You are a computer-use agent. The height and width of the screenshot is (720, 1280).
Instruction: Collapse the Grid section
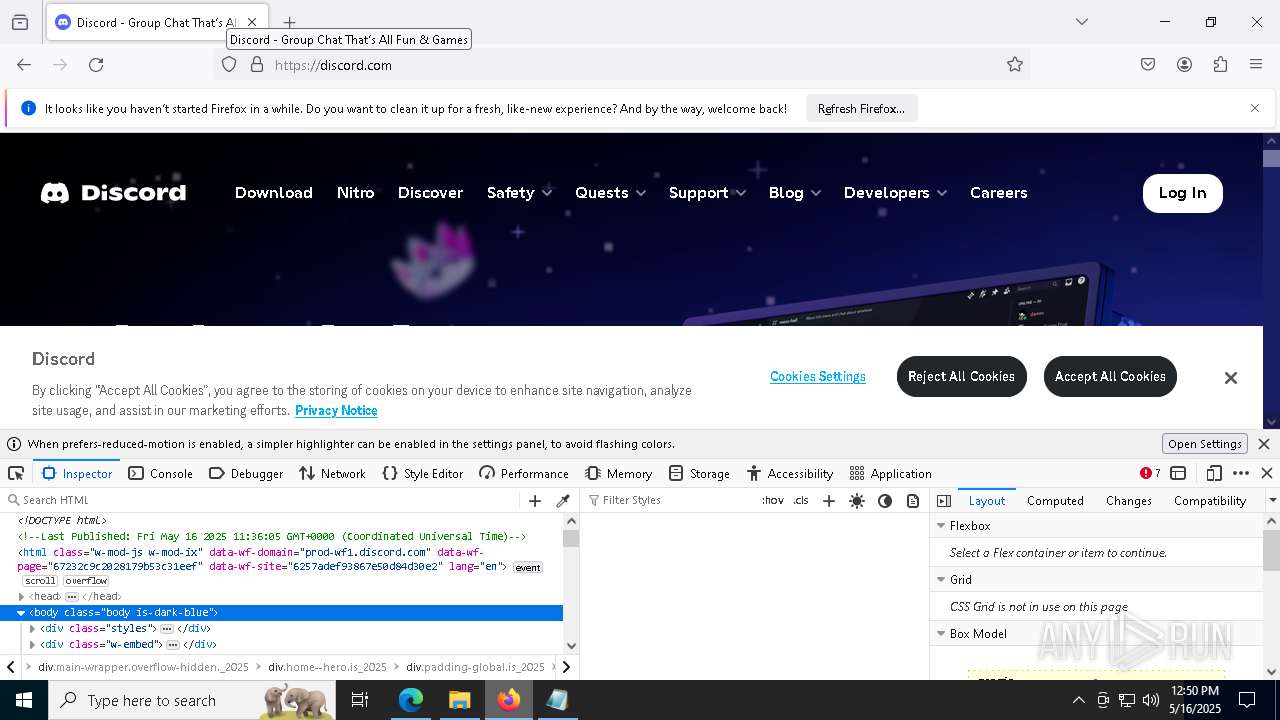pyautogui.click(x=941, y=580)
